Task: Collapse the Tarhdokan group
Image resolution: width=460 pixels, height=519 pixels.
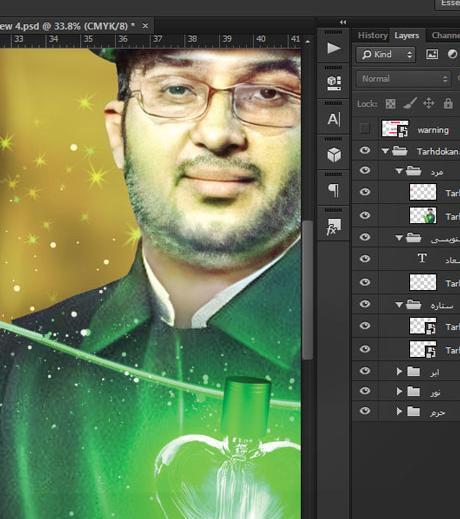Action: click(x=385, y=151)
